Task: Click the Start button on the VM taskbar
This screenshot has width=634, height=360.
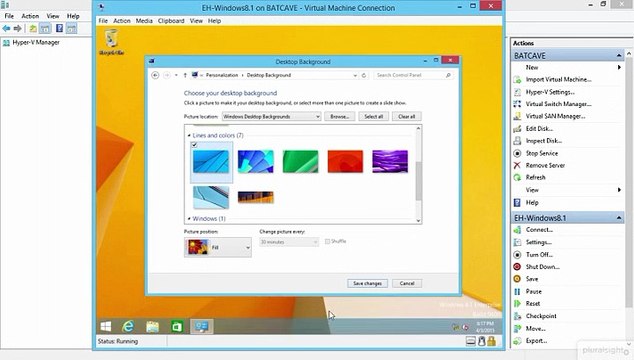Action: coord(106,326)
